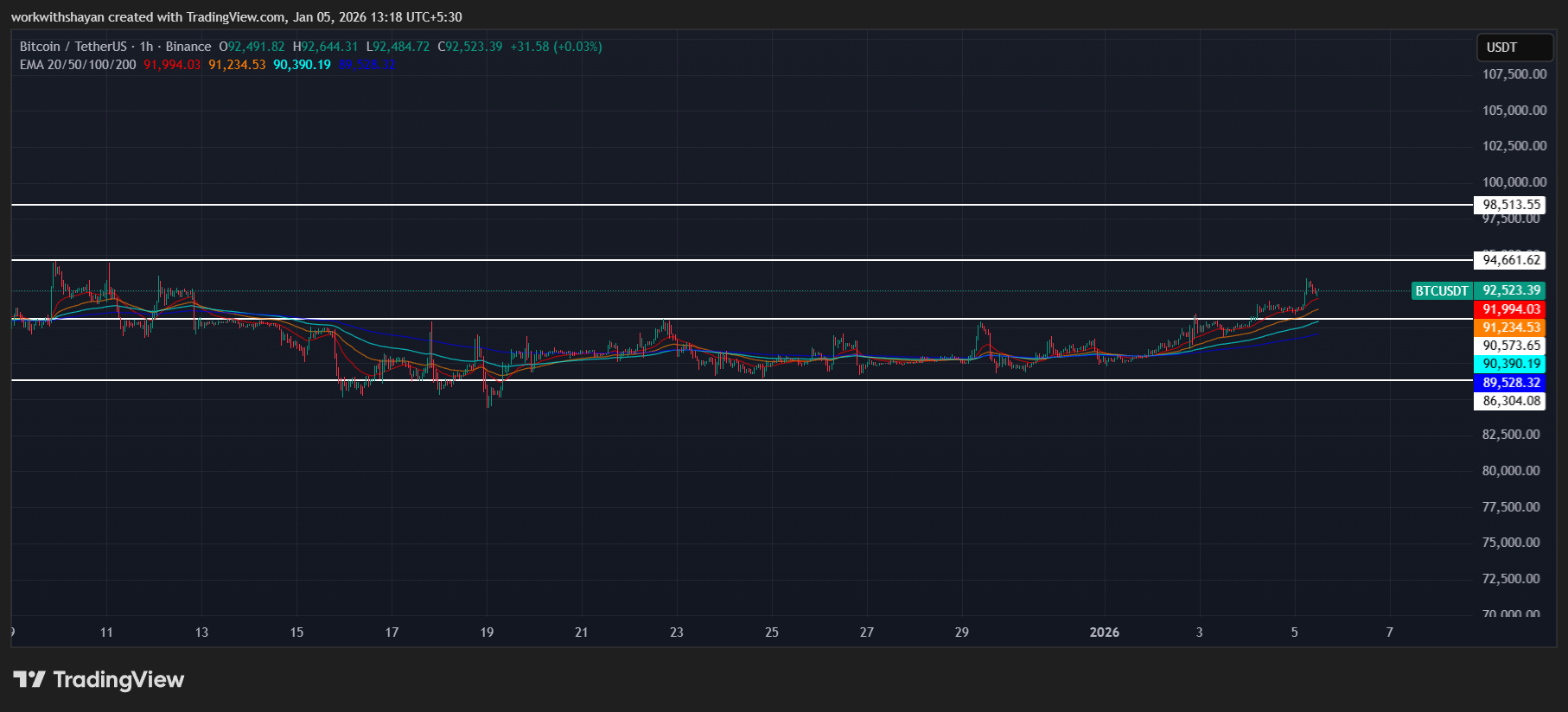Click the red EMA value 91,994.03 in legend
This screenshot has width=1568, height=712.
(172, 65)
